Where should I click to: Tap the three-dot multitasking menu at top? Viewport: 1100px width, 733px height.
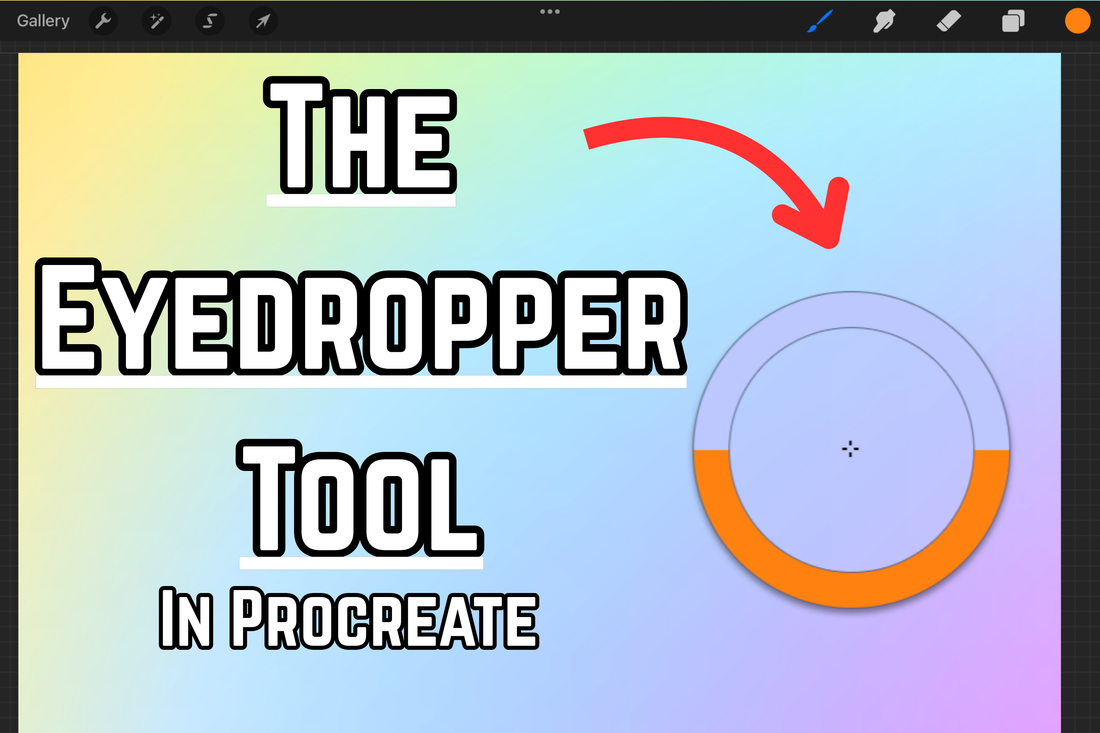pos(550,12)
